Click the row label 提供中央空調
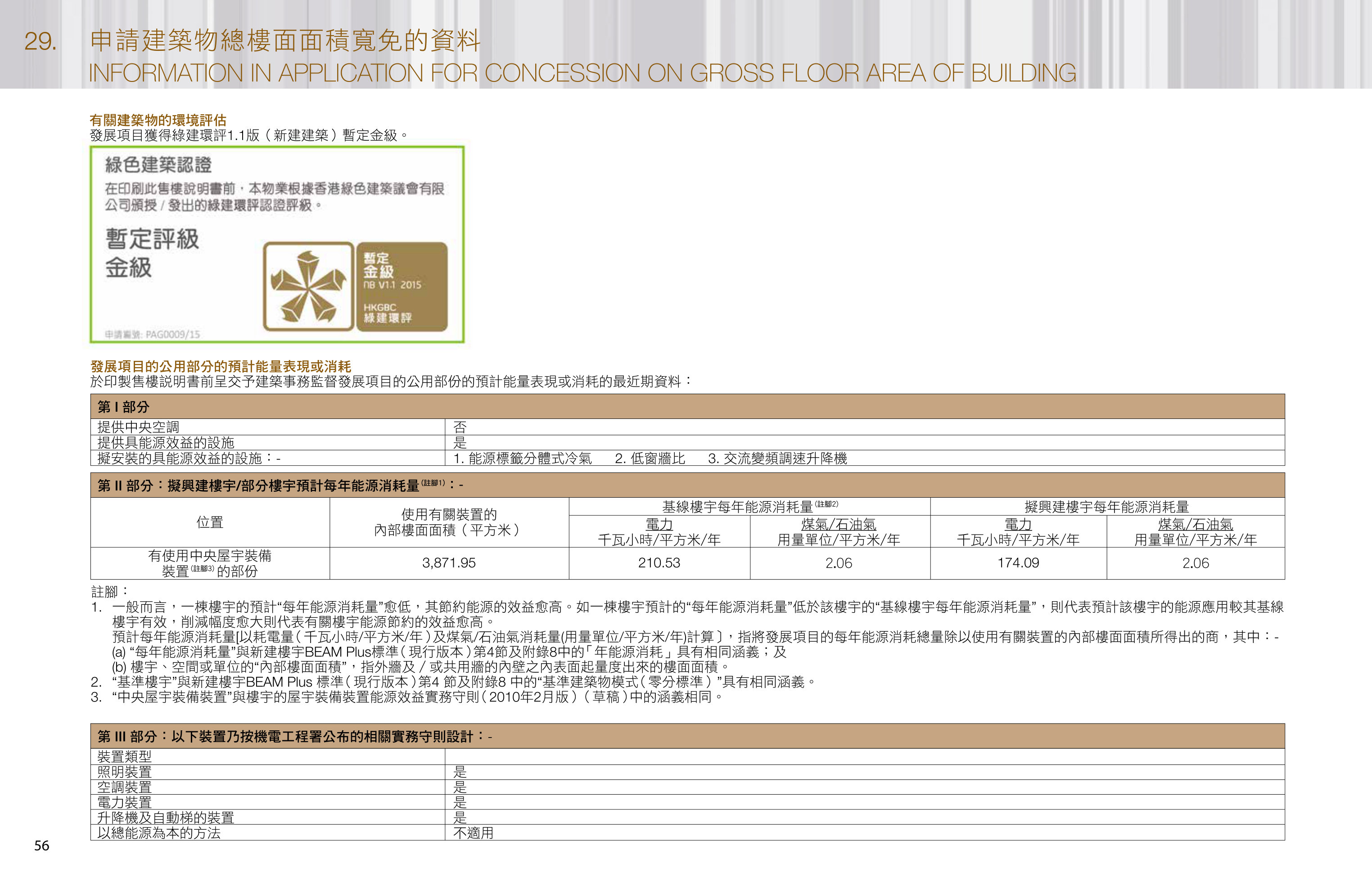The image size is (1372, 886). pyautogui.click(x=138, y=427)
